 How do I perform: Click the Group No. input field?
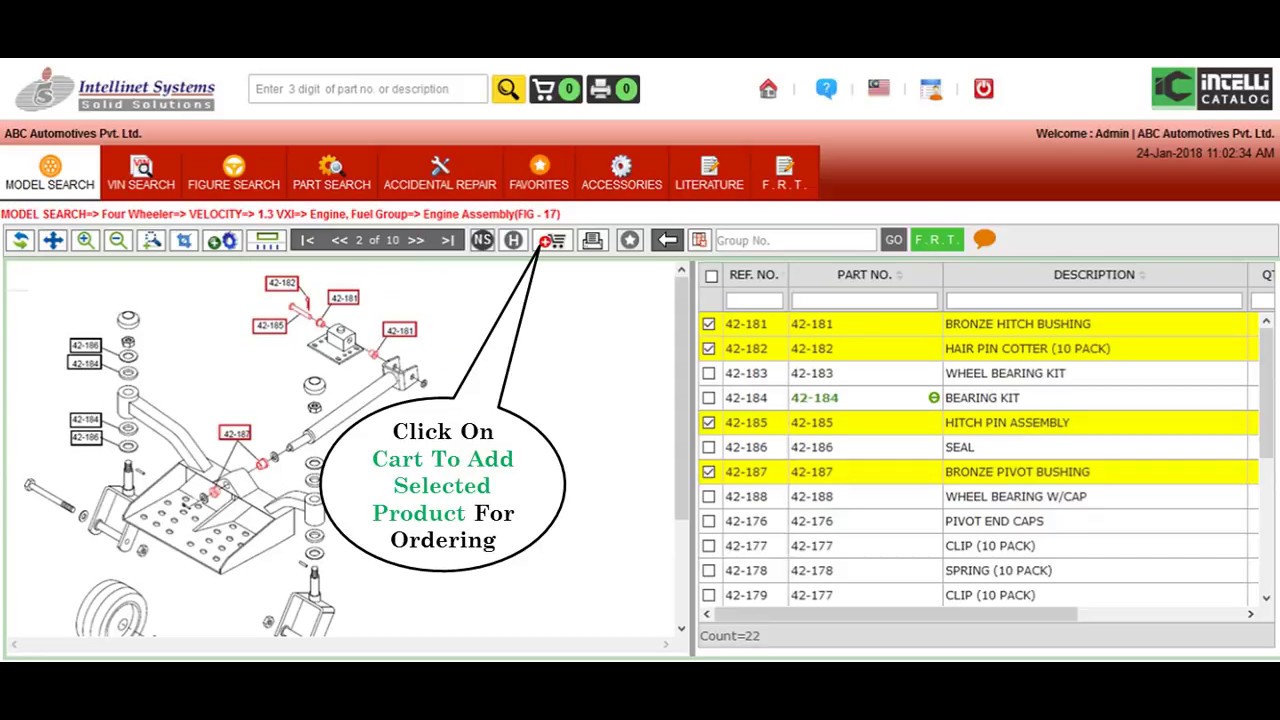tap(795, 240)
